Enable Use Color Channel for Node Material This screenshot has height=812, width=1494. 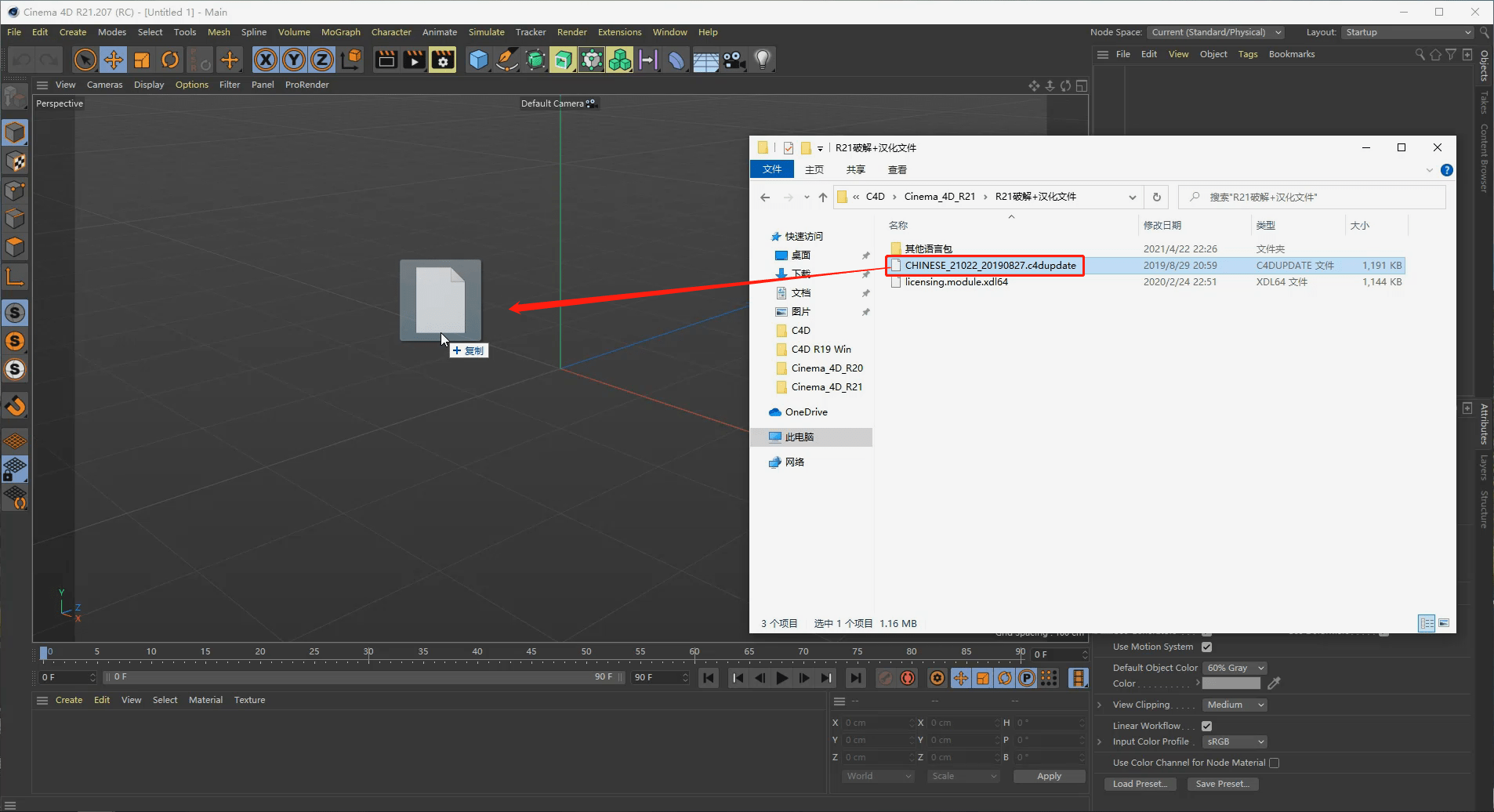(x=1275, y=763)
